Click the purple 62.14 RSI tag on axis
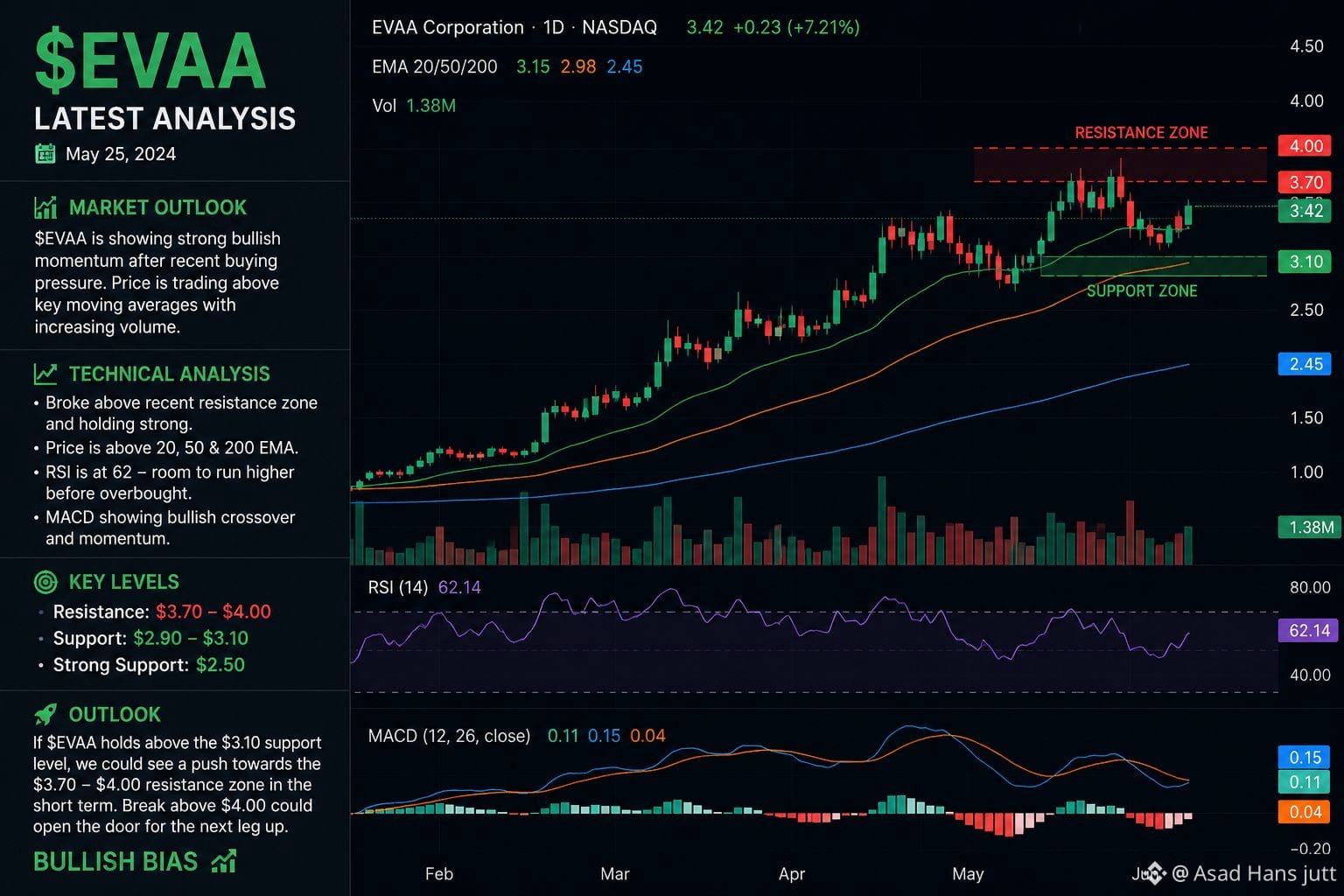This screenshot has width=1344, height=896. [1310, 630]
